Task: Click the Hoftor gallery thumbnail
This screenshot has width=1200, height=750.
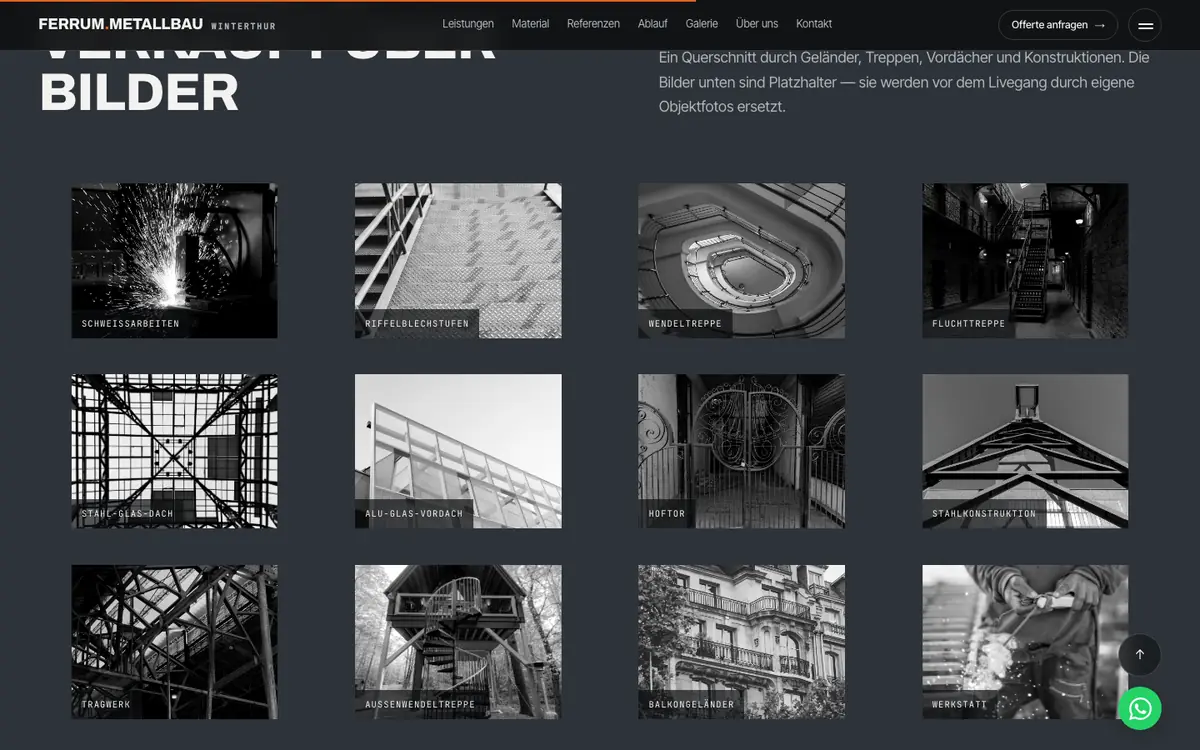Action: (x=742, y=451)
